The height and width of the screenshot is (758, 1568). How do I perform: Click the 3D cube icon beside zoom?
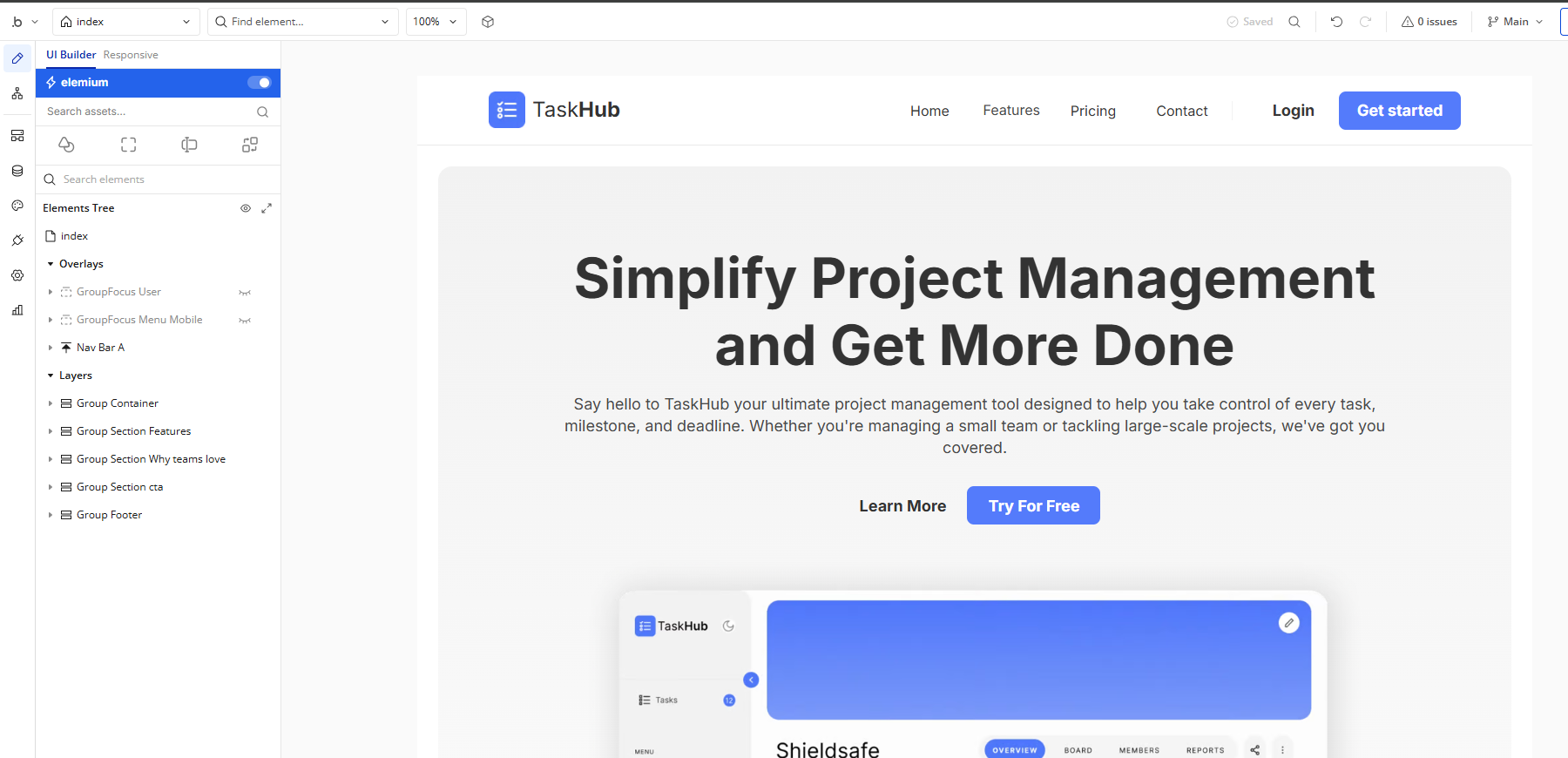coord(488,22)
